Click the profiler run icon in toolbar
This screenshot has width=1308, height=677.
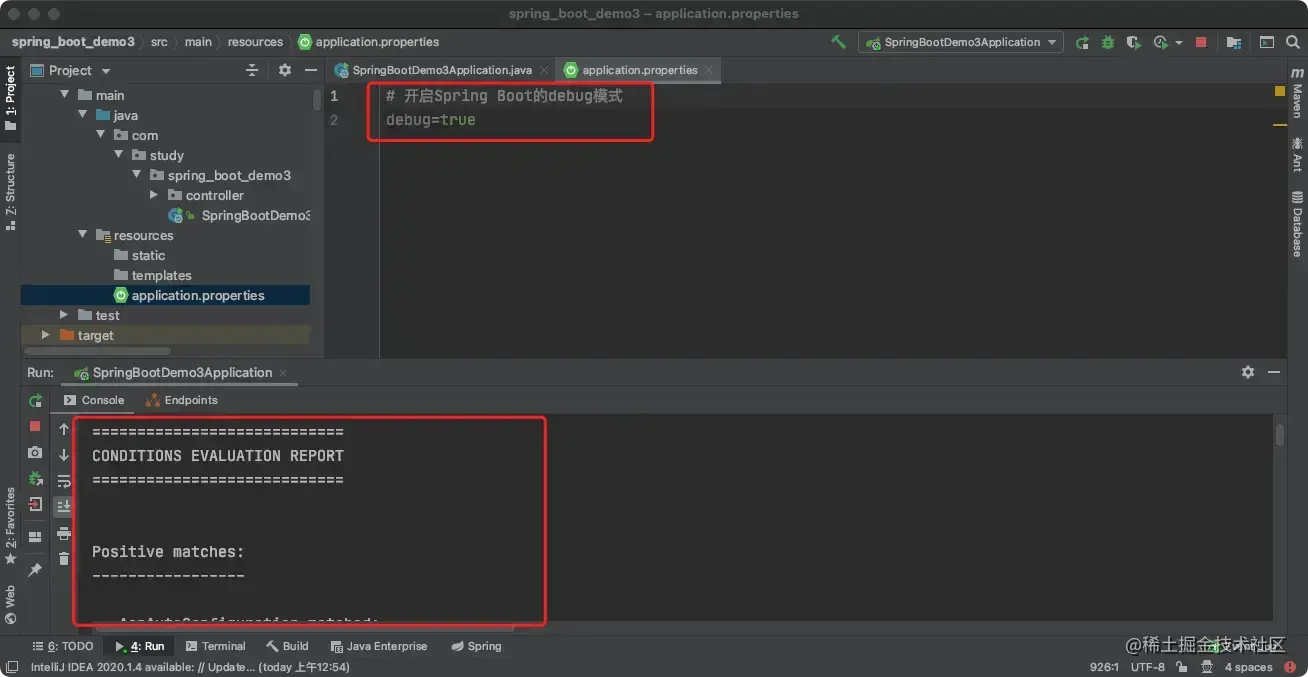pos(1160,42)
